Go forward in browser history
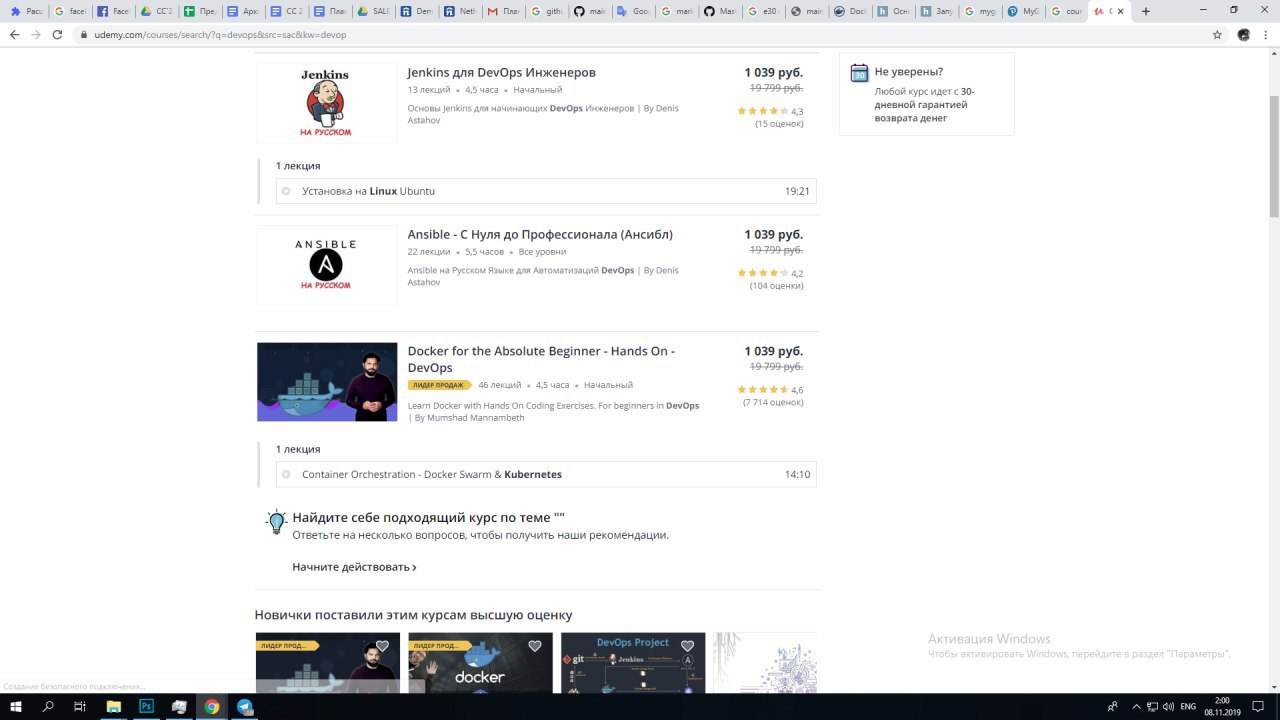Image resolution: width=1280 pixels, height=720 pixels. (36, 34)
